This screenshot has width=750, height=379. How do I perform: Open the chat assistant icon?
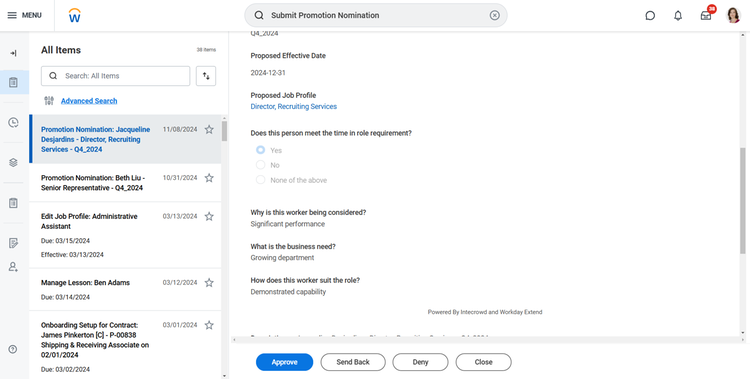pyautogui.click(x=650, y=15)
